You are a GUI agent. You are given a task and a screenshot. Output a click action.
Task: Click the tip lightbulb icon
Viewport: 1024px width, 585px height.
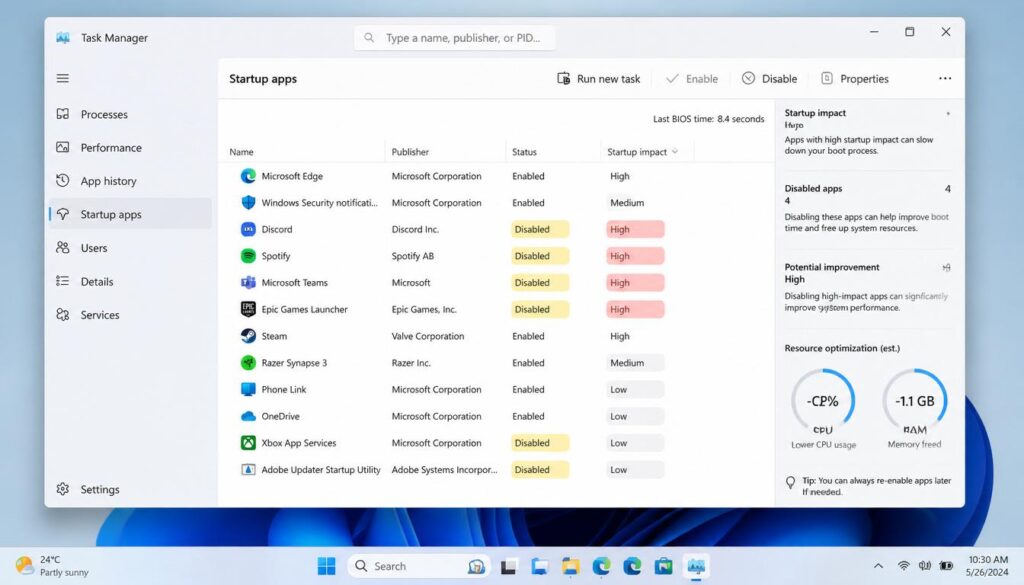[x=790, y=482]
